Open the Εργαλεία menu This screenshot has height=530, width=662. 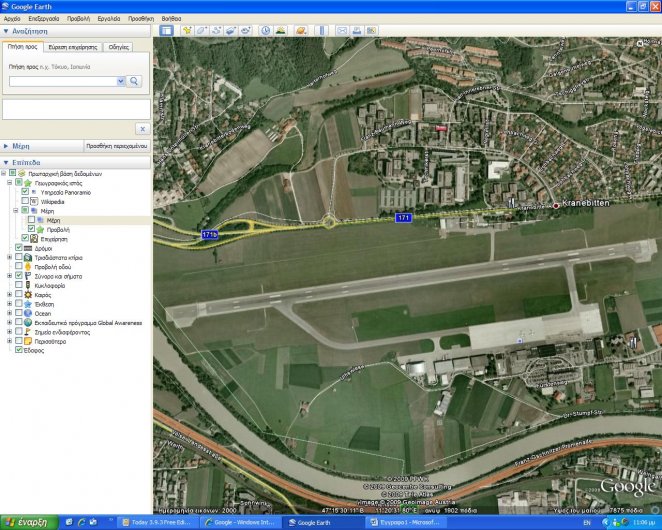coord(109,19)
